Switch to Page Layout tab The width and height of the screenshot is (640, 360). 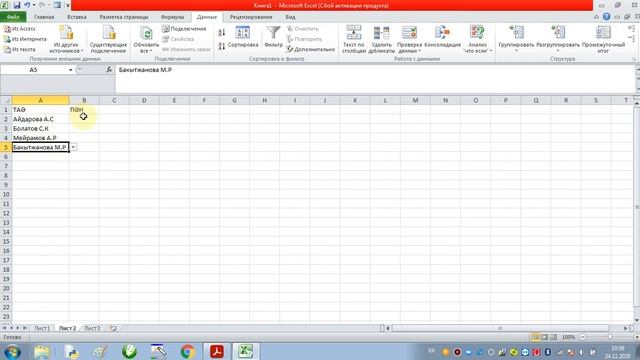point(124,17)
